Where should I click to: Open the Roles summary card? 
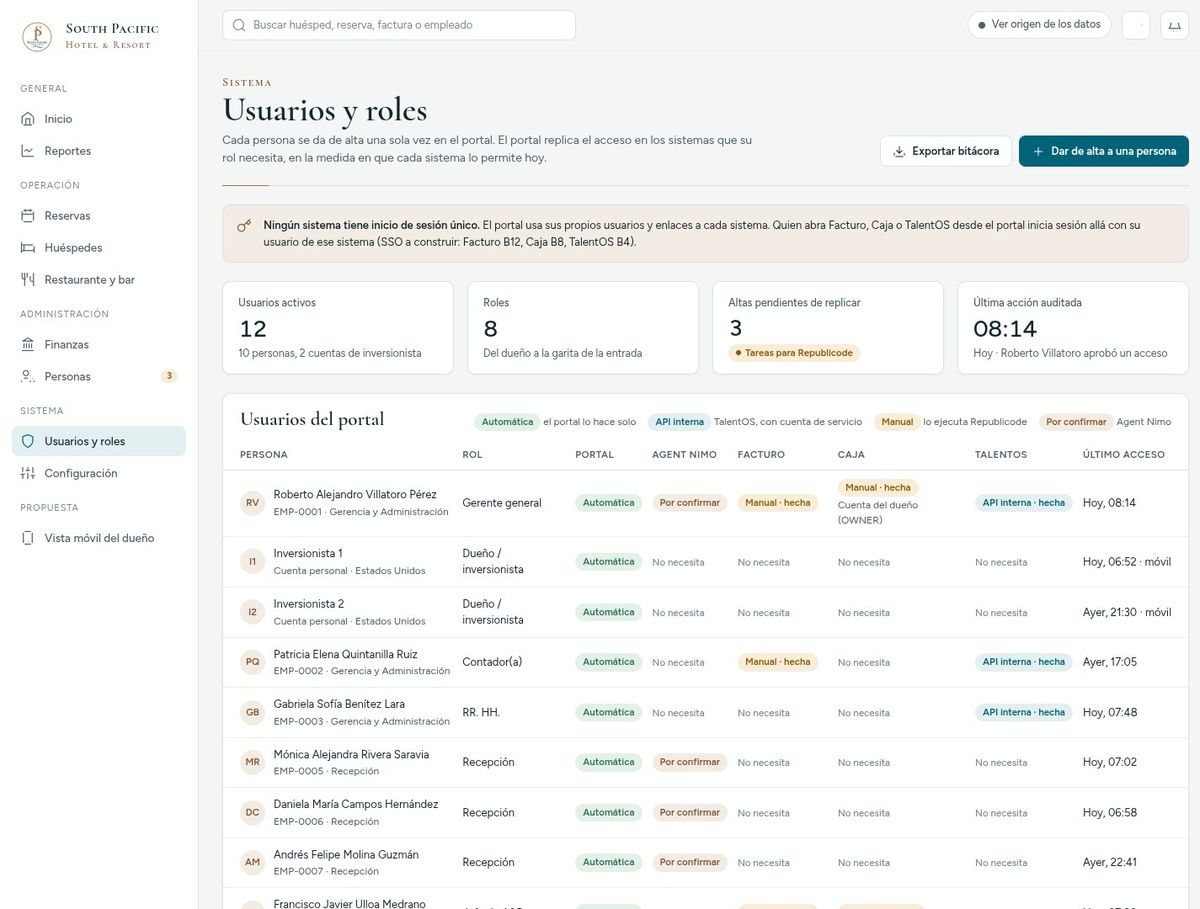point(583,328)
